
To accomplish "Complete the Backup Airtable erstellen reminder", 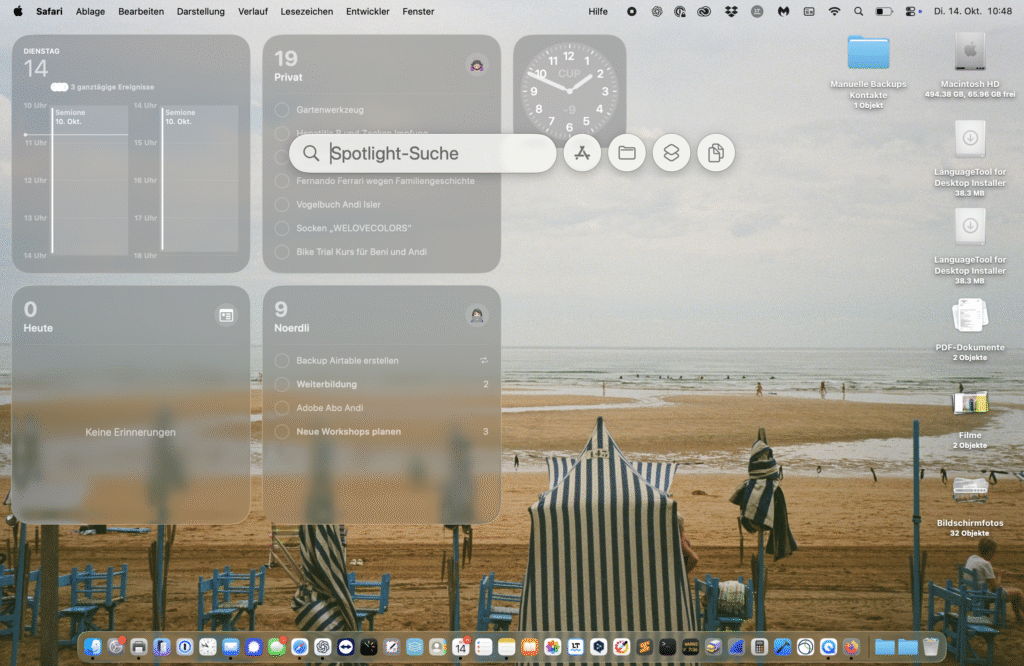I will pyautogui.click(x=282, y=360).
